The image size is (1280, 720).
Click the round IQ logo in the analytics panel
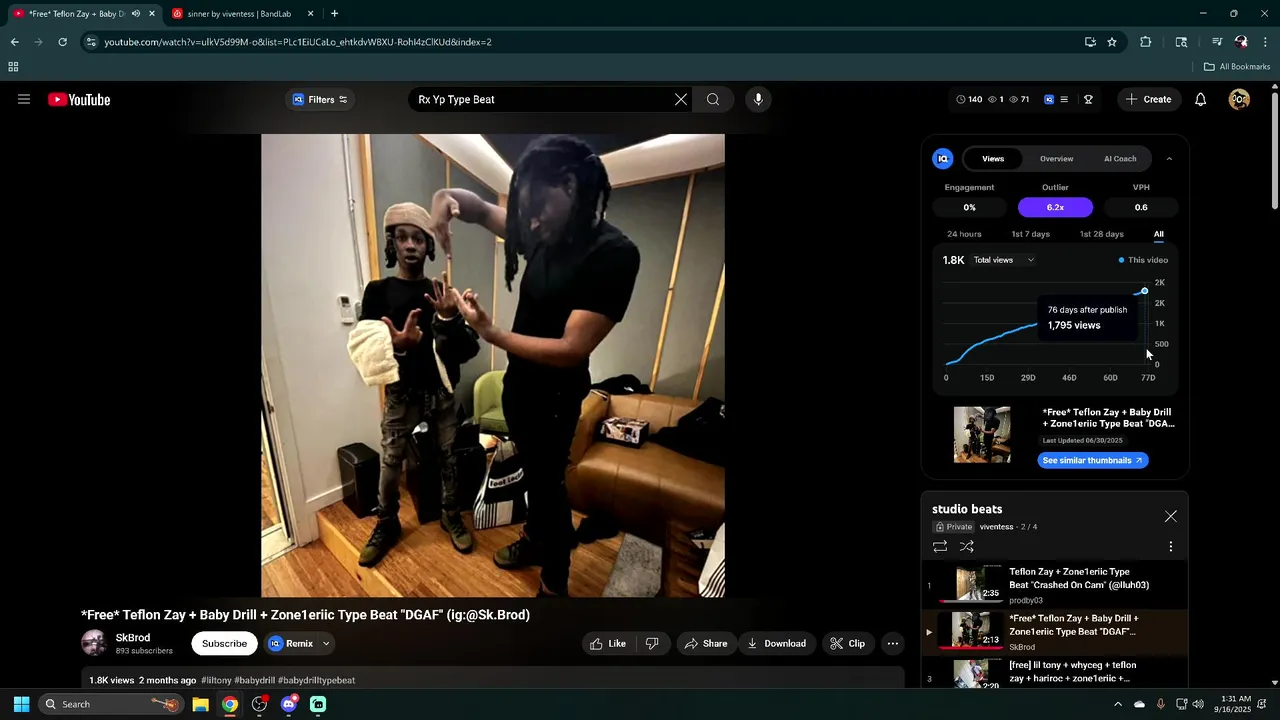pos(943,158)
